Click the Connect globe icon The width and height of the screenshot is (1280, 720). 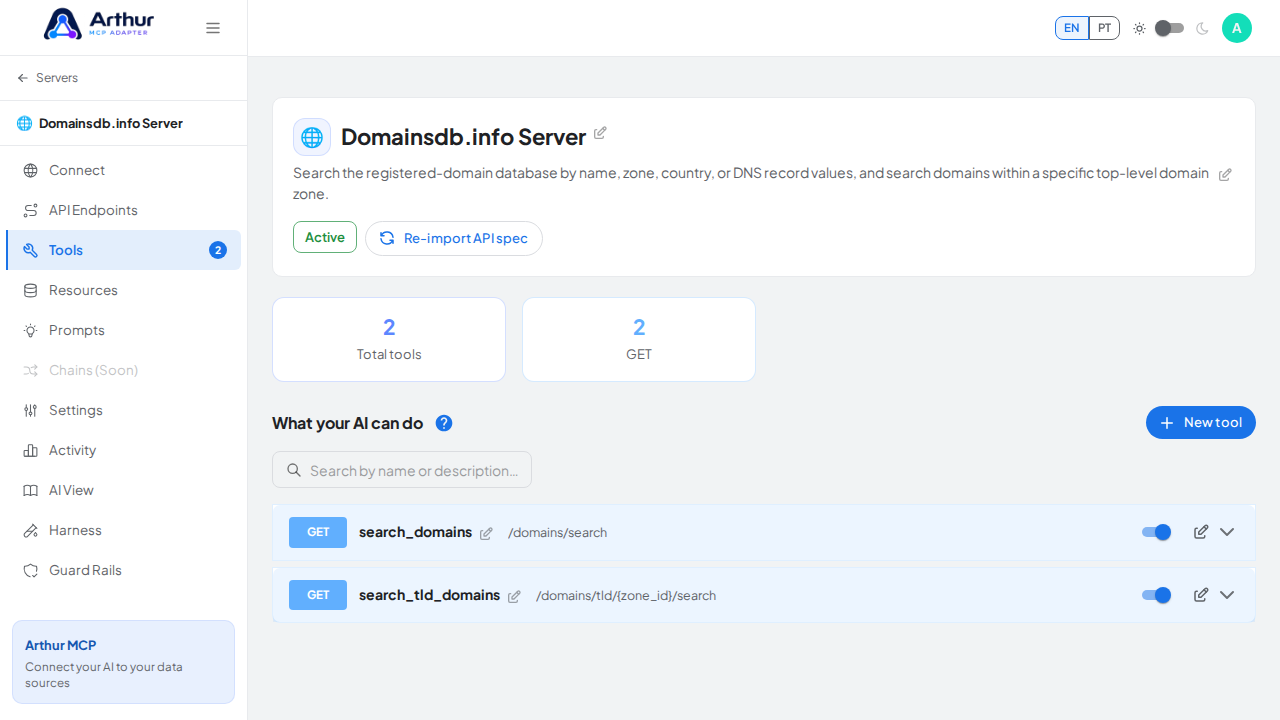click(x=31, y=170)
